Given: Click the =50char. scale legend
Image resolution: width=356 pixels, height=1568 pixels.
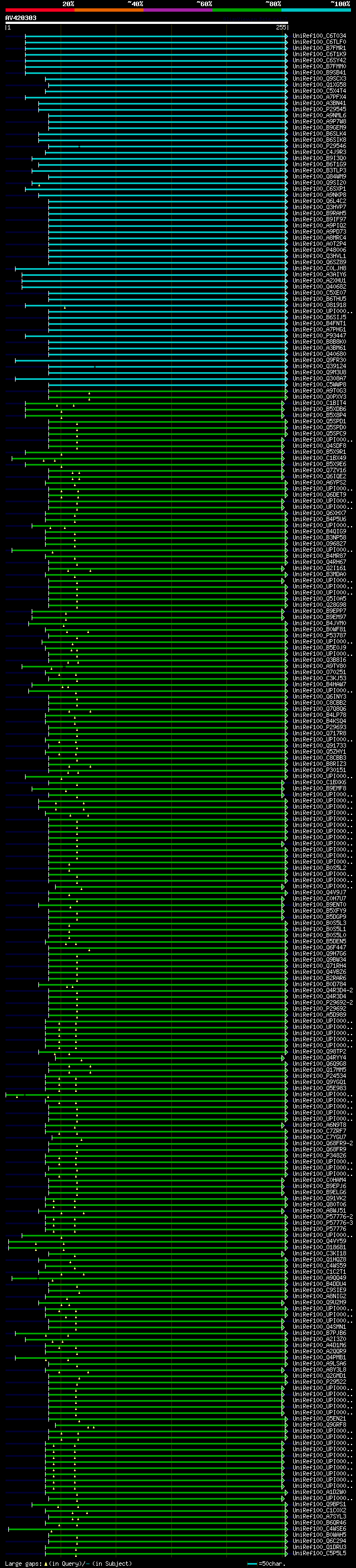Looking at the screenshot, I should coord(266,1563).
